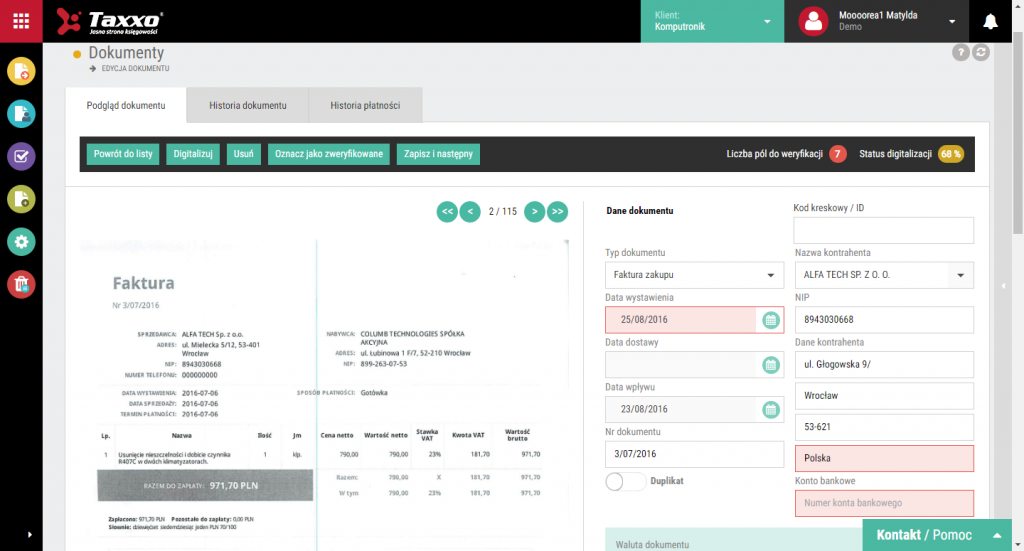
Task: Open the Nazwa kontrahenta dropdown arrow
Action: click(x=961, y=275)
